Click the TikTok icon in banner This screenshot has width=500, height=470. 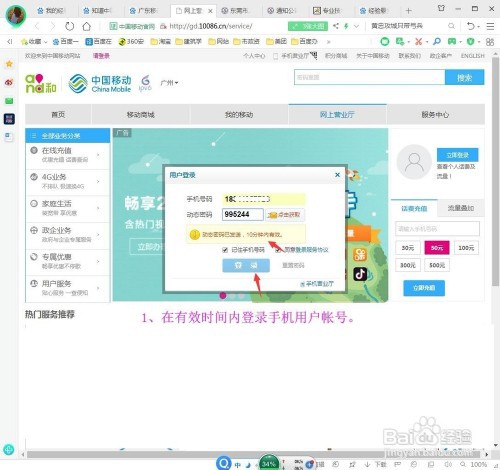coord(360,274)
